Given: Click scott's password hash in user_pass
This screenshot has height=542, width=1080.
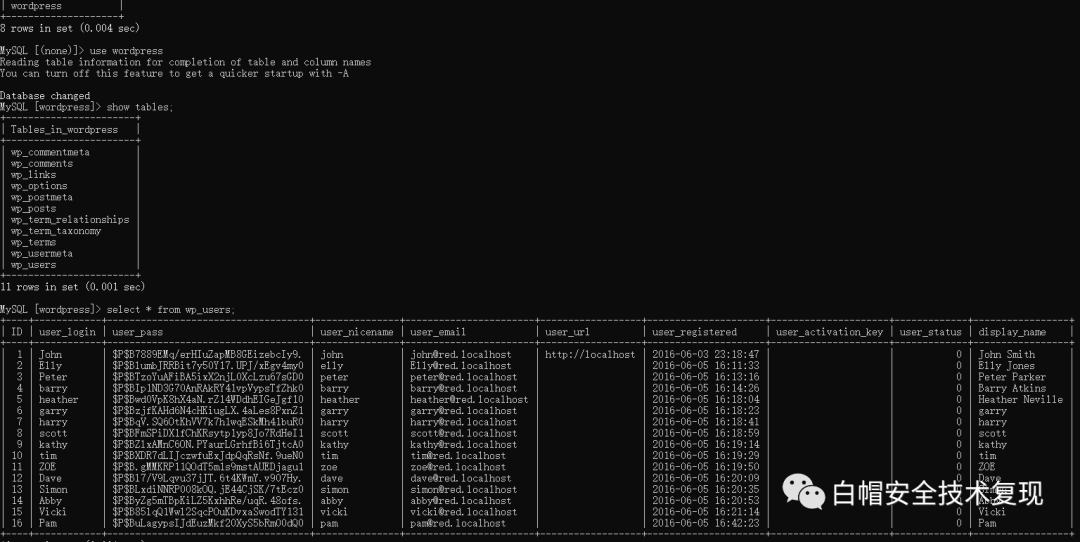Looking at the screenshot, I should [208, 433].
